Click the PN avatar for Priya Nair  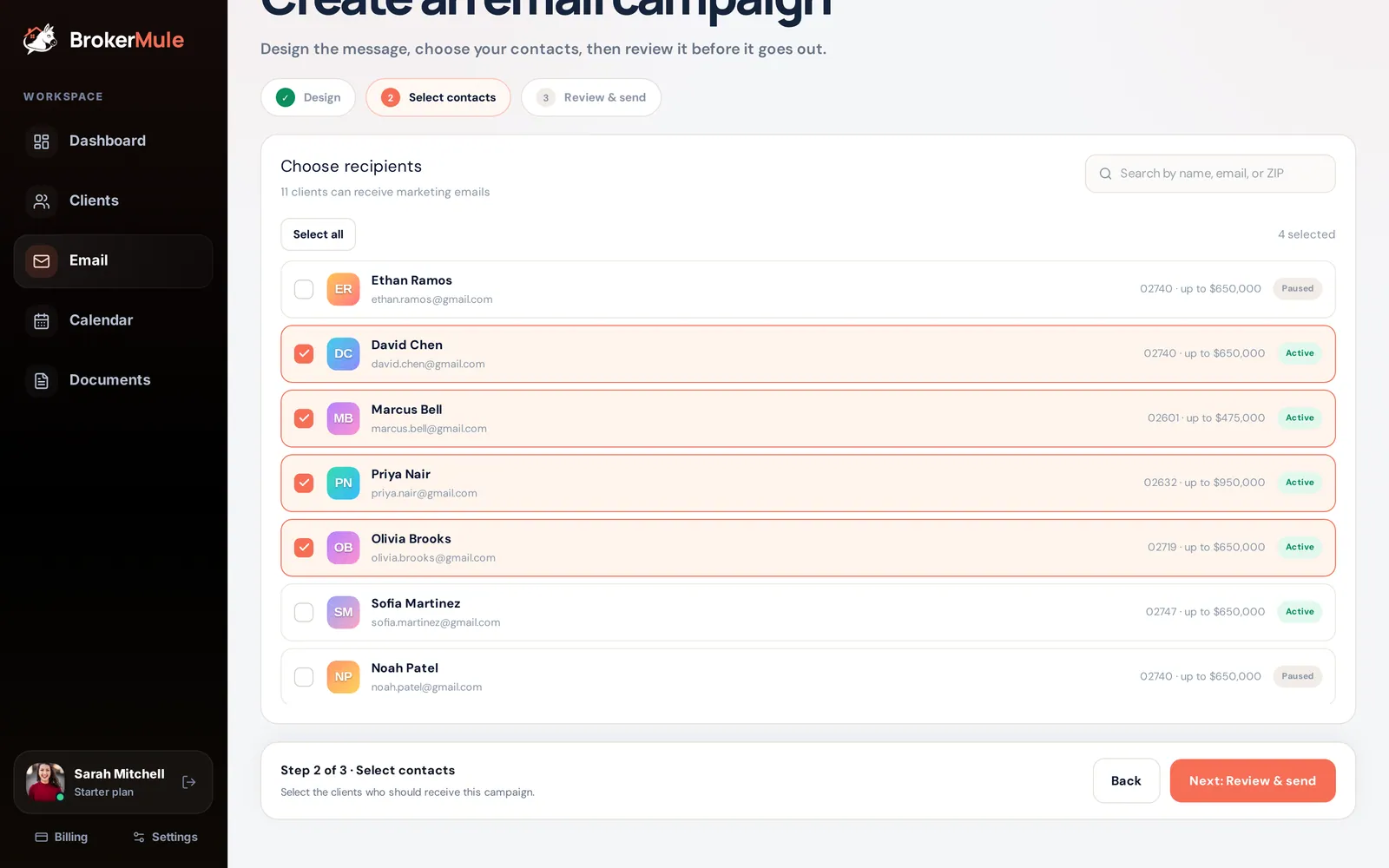click(x=343, y=483)
